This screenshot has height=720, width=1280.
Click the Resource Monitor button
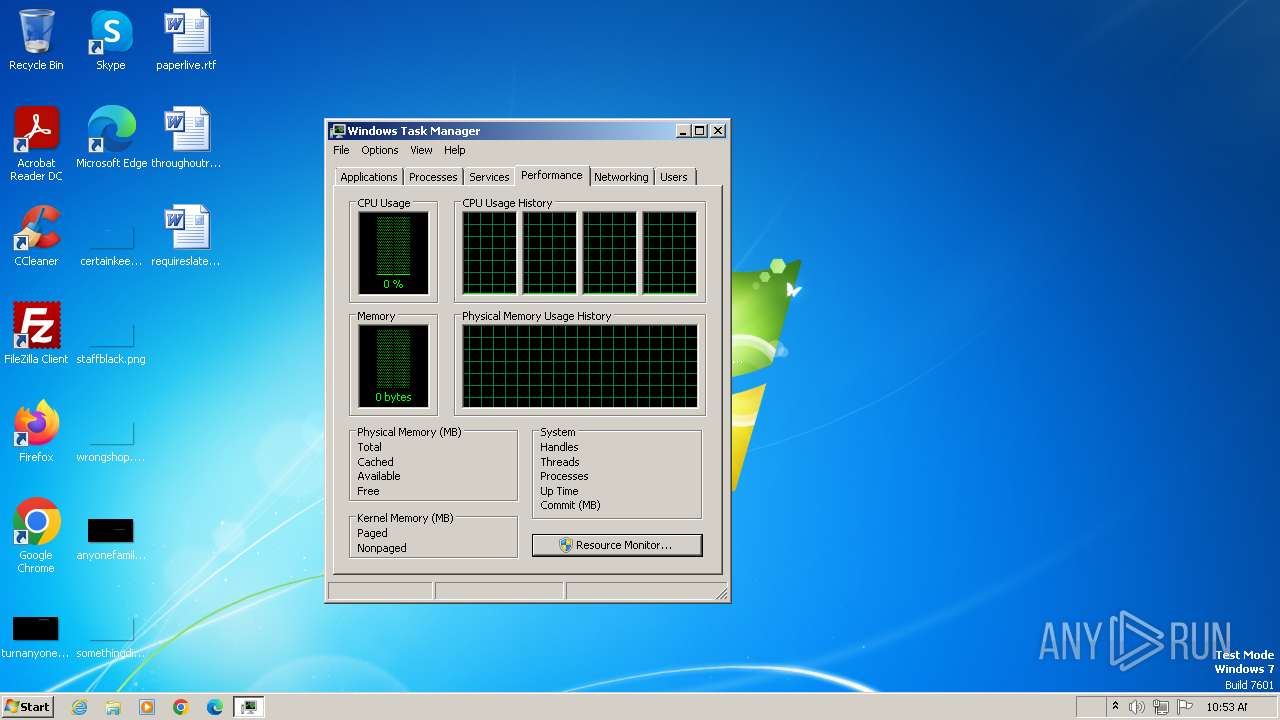point(617,545)
